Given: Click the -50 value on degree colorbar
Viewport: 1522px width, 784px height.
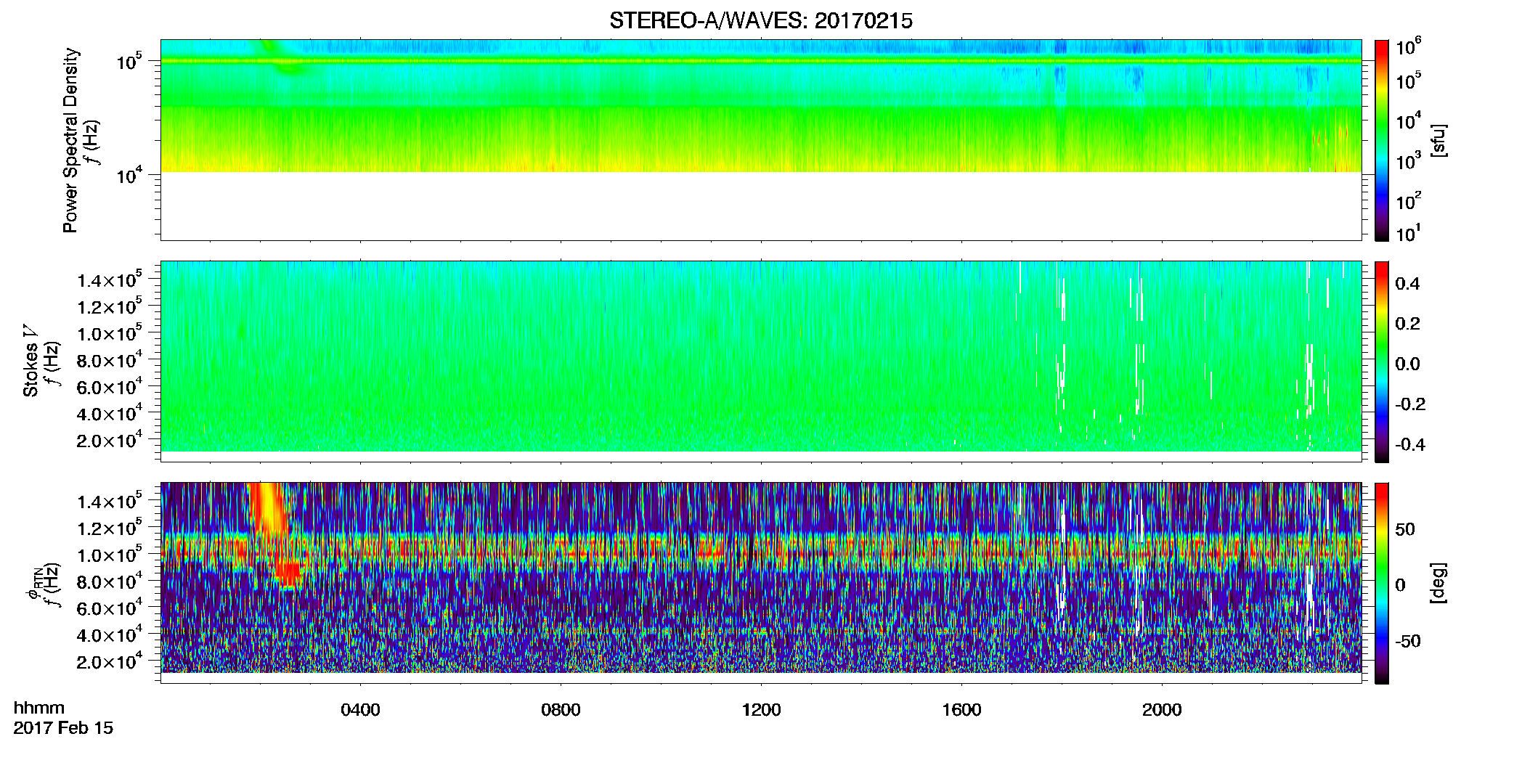Looking at the screenshot, I should (1407, 641).
